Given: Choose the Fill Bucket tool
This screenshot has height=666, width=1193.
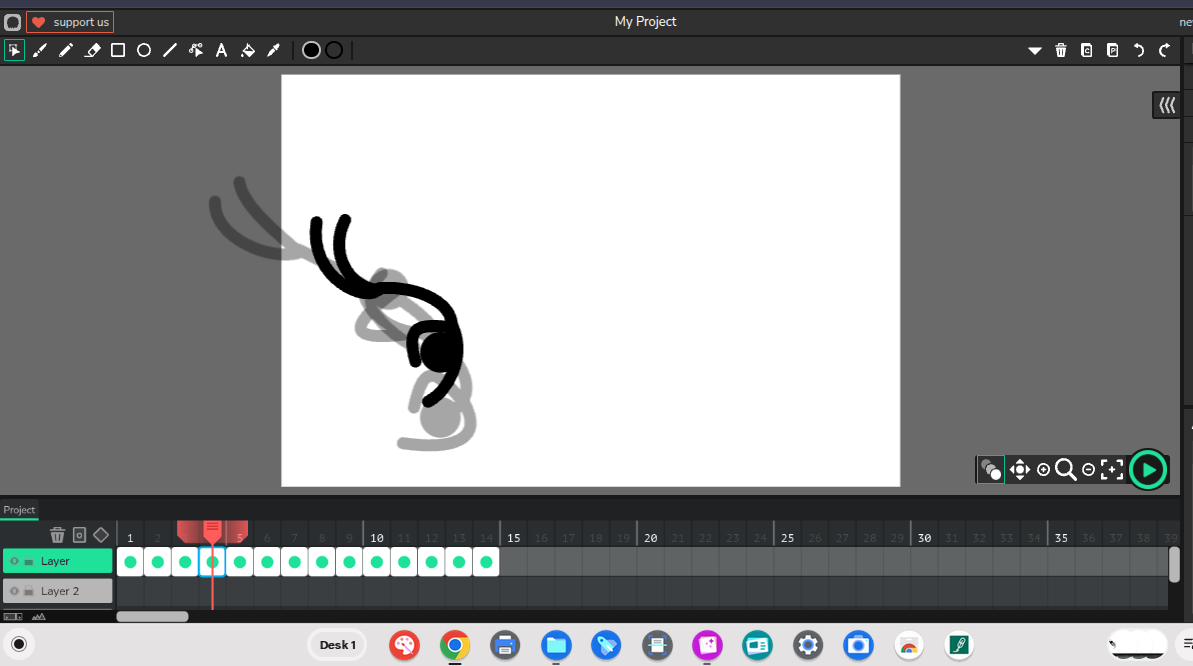Looking at the screenshot, I should pos(248,50).
